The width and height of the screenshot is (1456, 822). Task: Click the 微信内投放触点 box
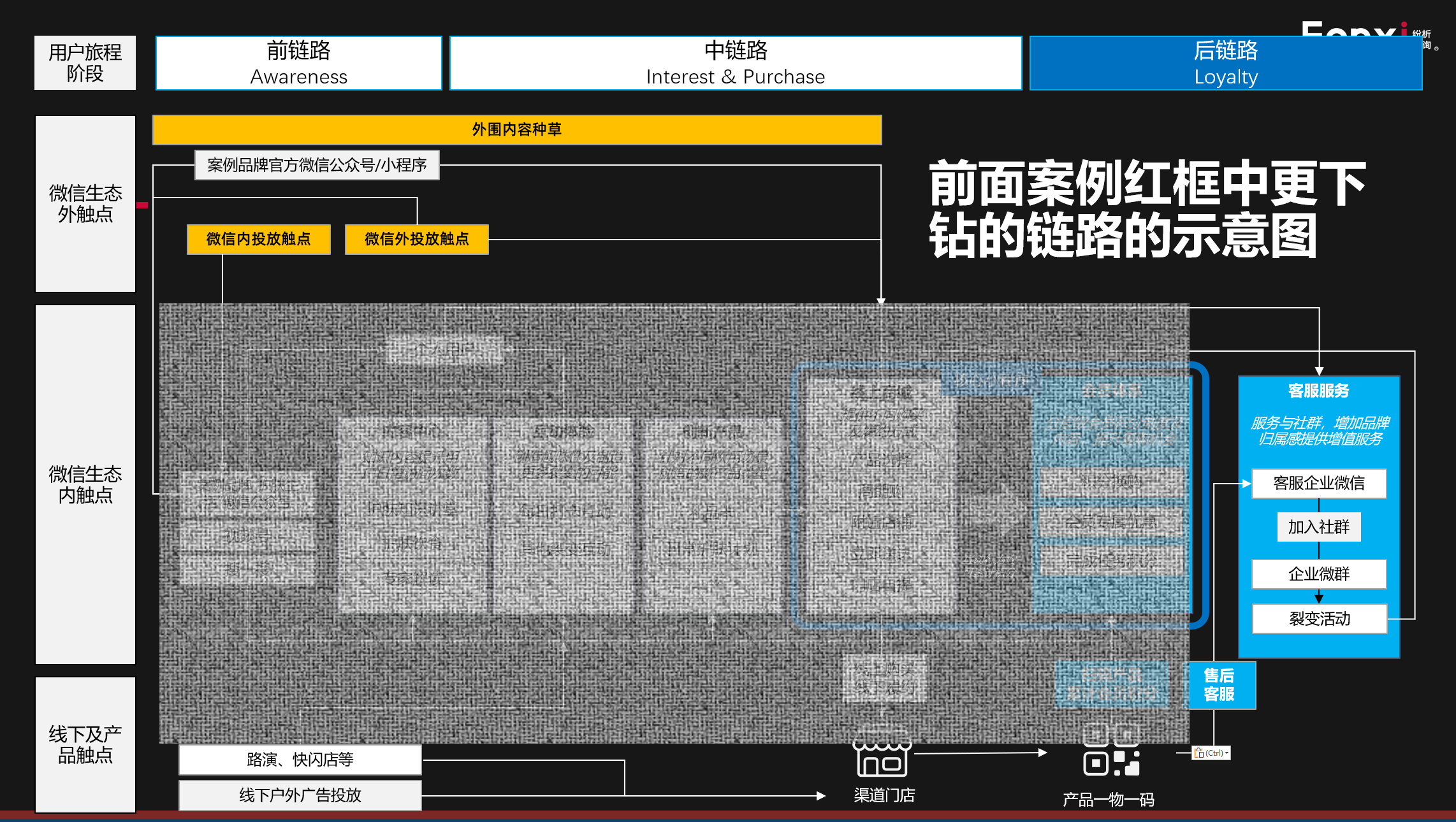(x=258, y=240)
